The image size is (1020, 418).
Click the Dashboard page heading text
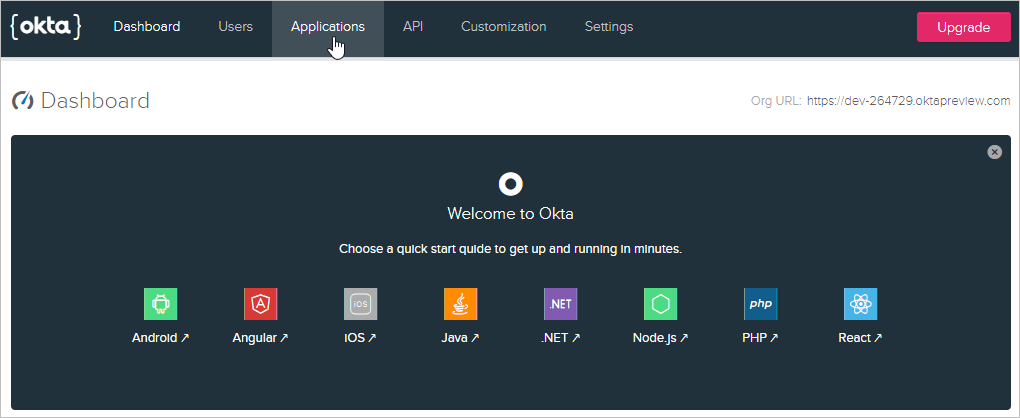click(x=95, y=101)
